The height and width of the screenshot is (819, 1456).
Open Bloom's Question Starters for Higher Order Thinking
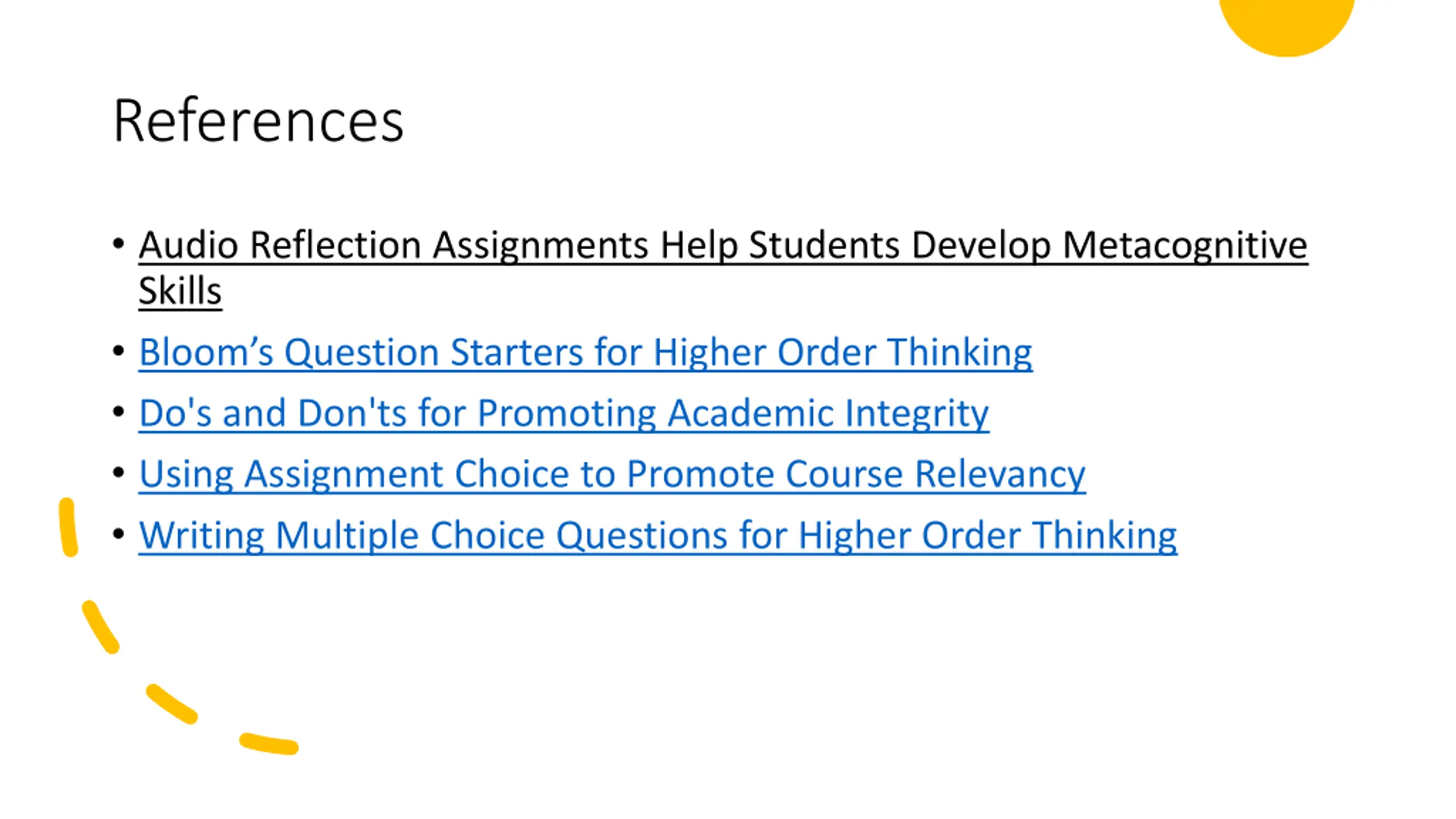click(585, 353)
